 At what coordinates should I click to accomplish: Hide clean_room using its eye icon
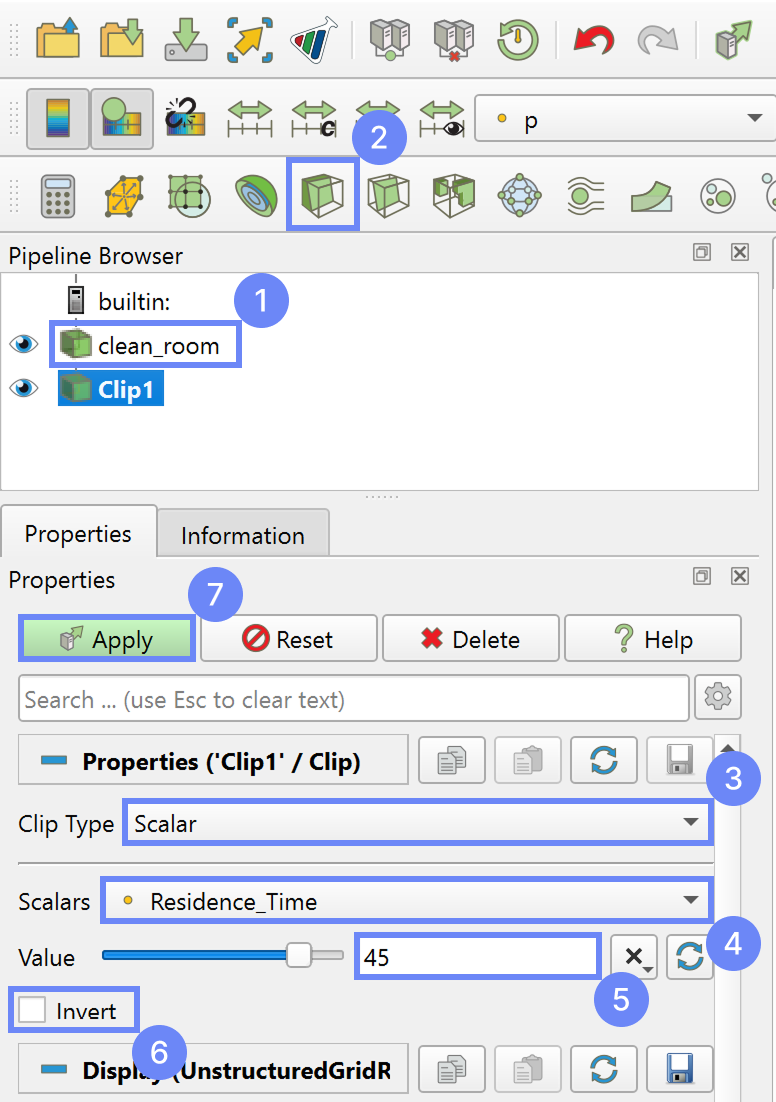point(22,345)
